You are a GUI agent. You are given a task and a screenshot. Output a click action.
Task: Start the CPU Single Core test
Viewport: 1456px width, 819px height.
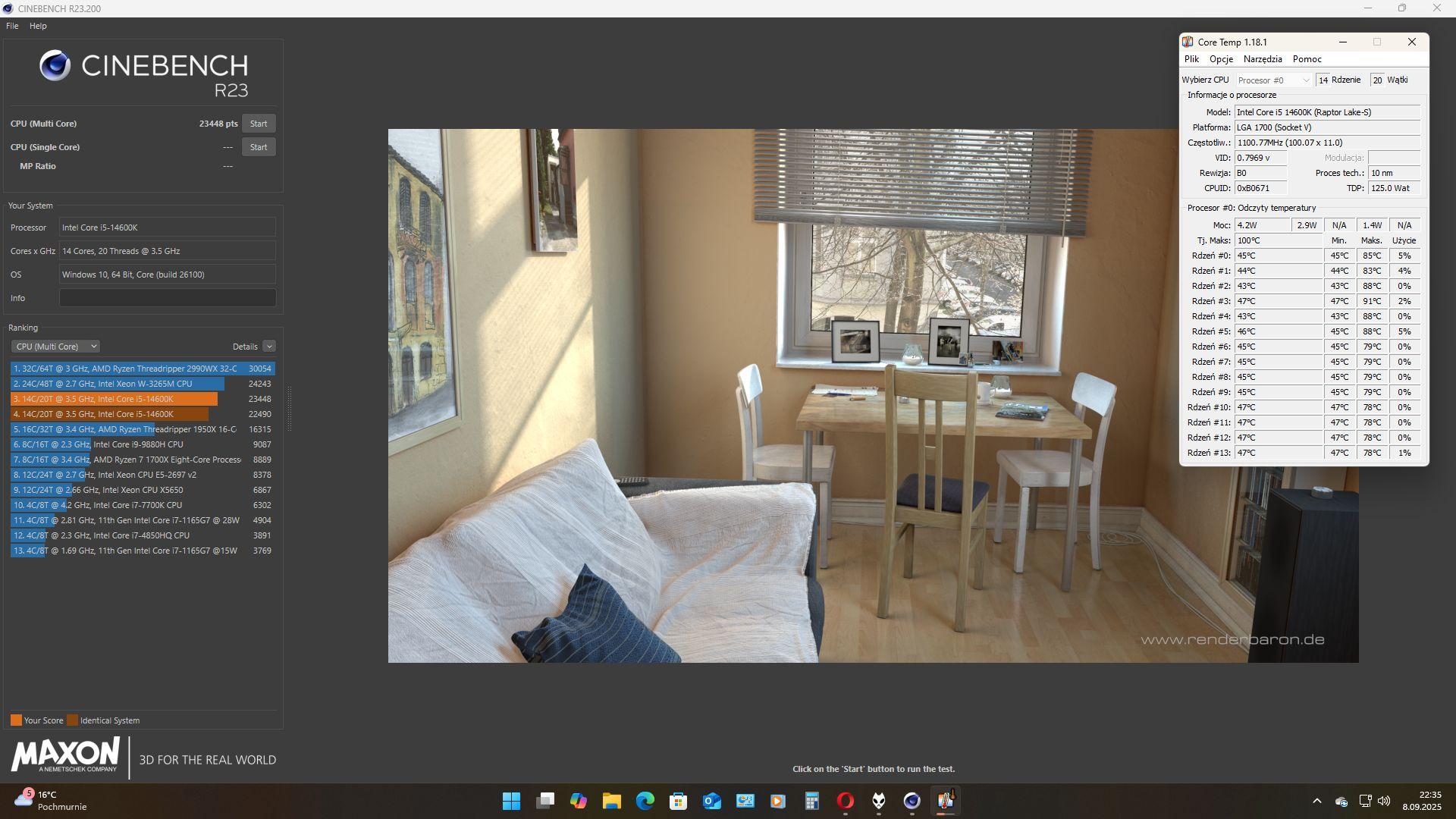click(x=258, y=147)
